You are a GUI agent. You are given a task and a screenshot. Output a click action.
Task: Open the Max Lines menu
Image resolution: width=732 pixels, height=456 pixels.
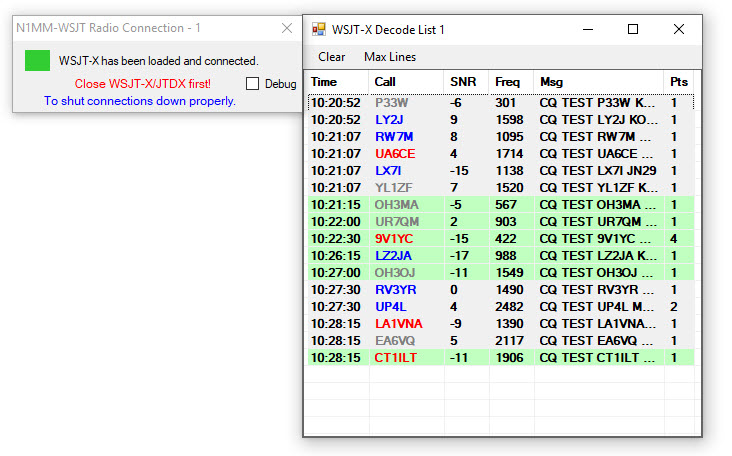(x=390, y=57)
